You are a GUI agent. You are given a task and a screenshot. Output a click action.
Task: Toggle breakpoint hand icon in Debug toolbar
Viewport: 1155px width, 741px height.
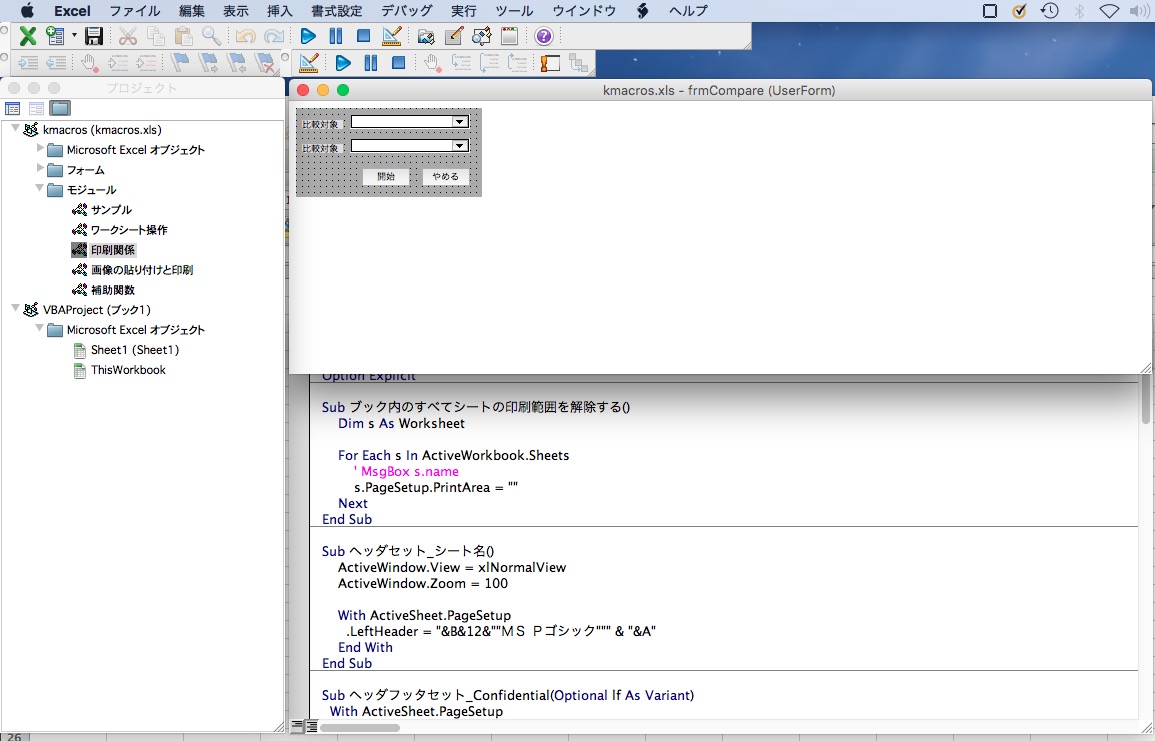point(433,63)
